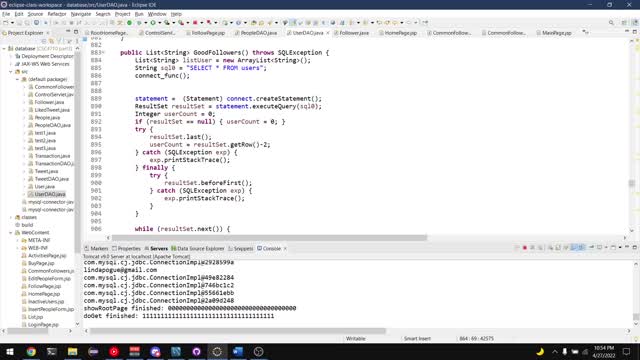
Task: Open the Properties view tab
Action: point(126,248)
